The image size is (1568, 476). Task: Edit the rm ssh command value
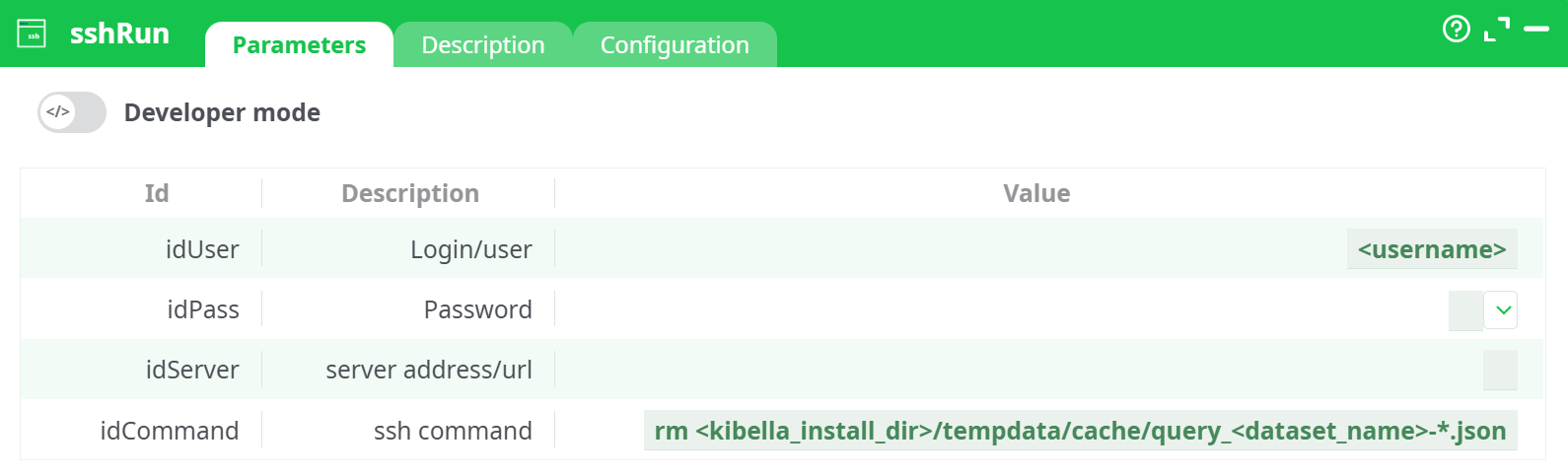click(x=1080, y=431)
